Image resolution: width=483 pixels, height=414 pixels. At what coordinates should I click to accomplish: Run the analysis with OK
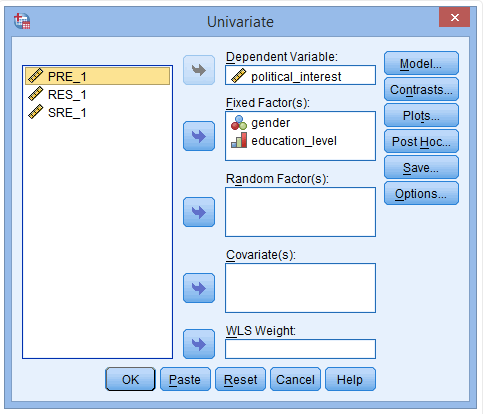click(130, 379)
